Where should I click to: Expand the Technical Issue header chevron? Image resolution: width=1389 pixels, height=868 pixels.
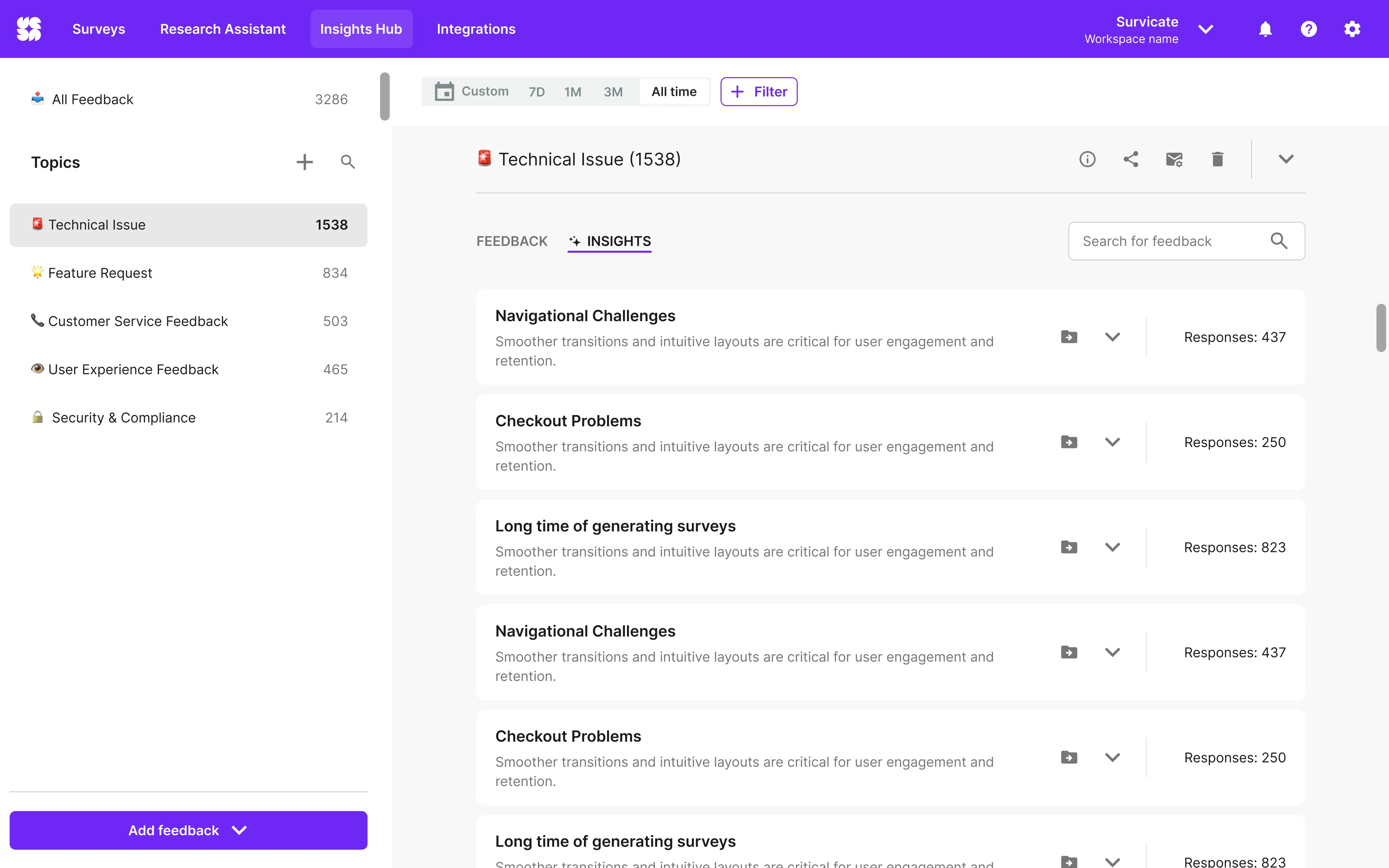[1286, 159]
